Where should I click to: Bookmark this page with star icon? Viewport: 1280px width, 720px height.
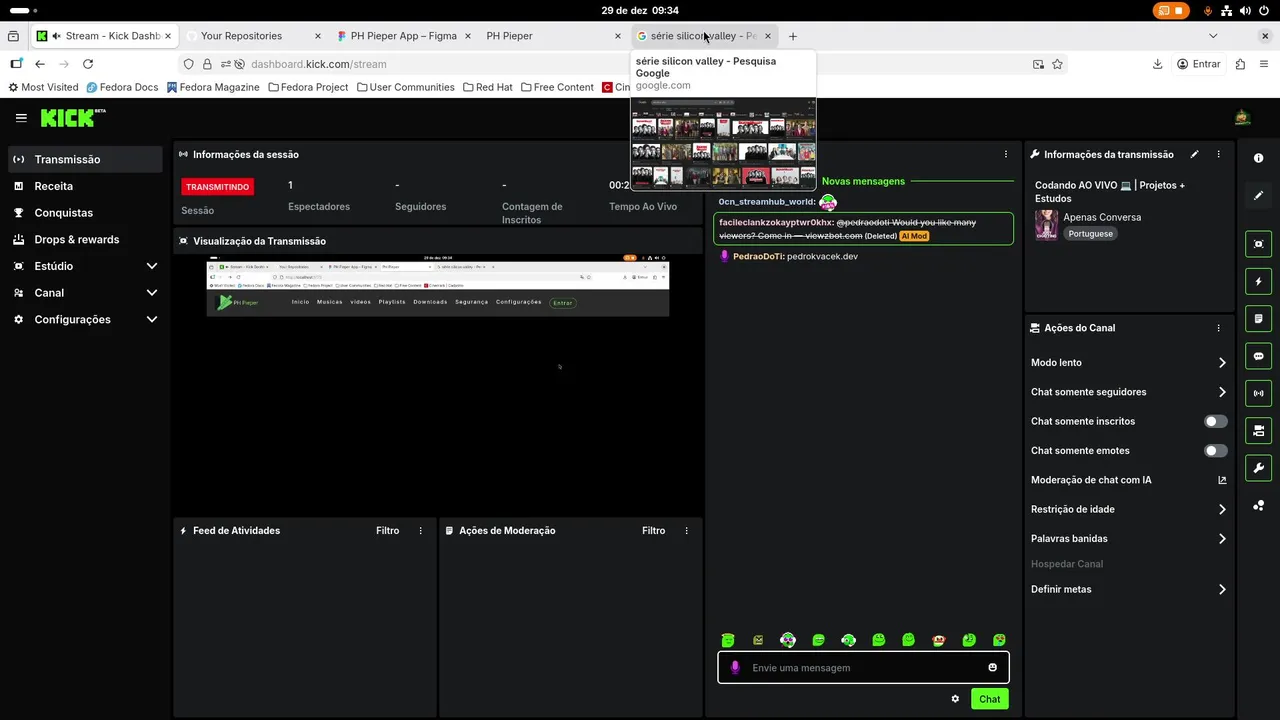[1057, 64]
